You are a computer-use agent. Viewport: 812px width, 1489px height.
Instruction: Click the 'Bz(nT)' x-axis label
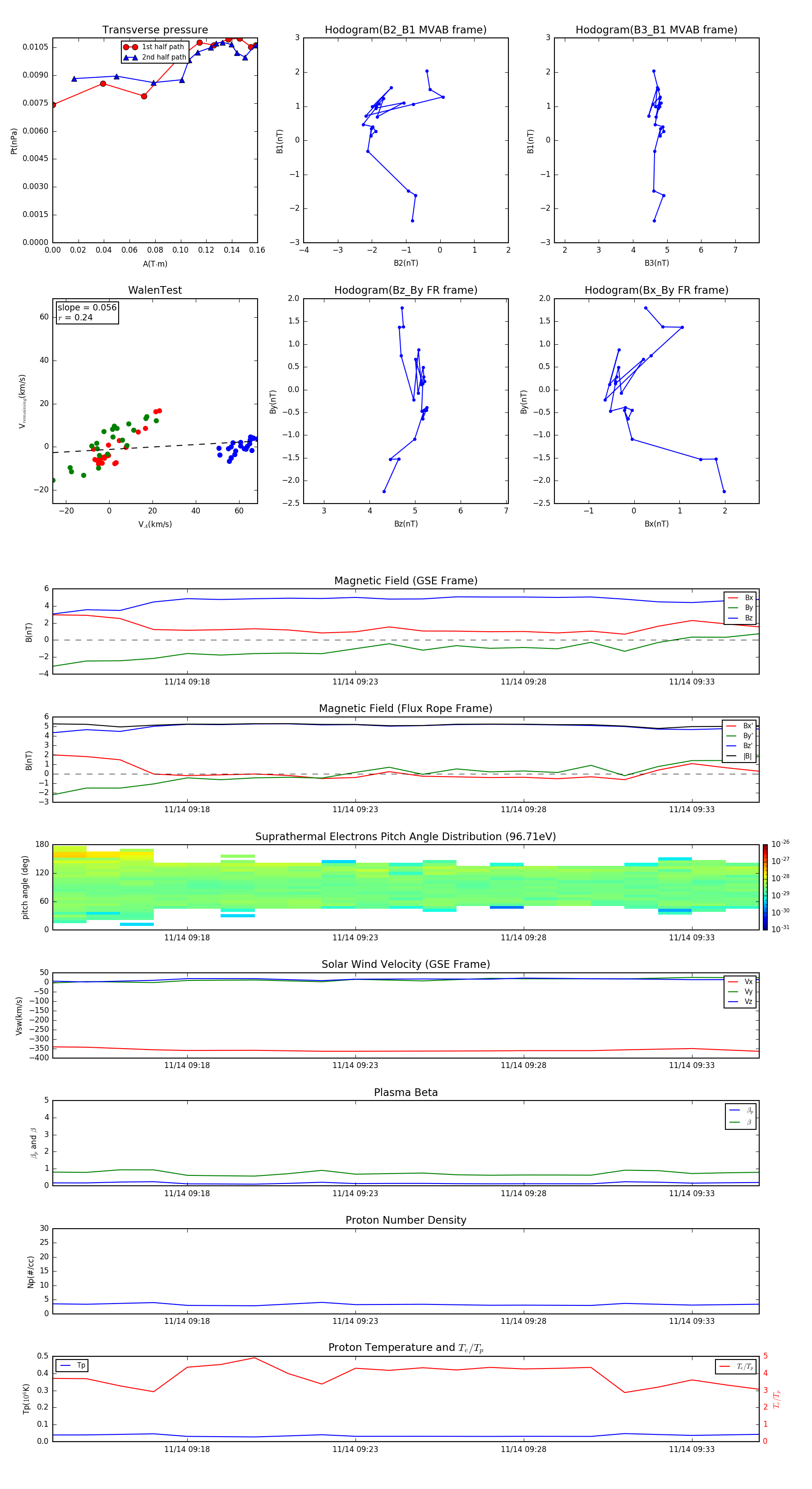coord(406,524)
